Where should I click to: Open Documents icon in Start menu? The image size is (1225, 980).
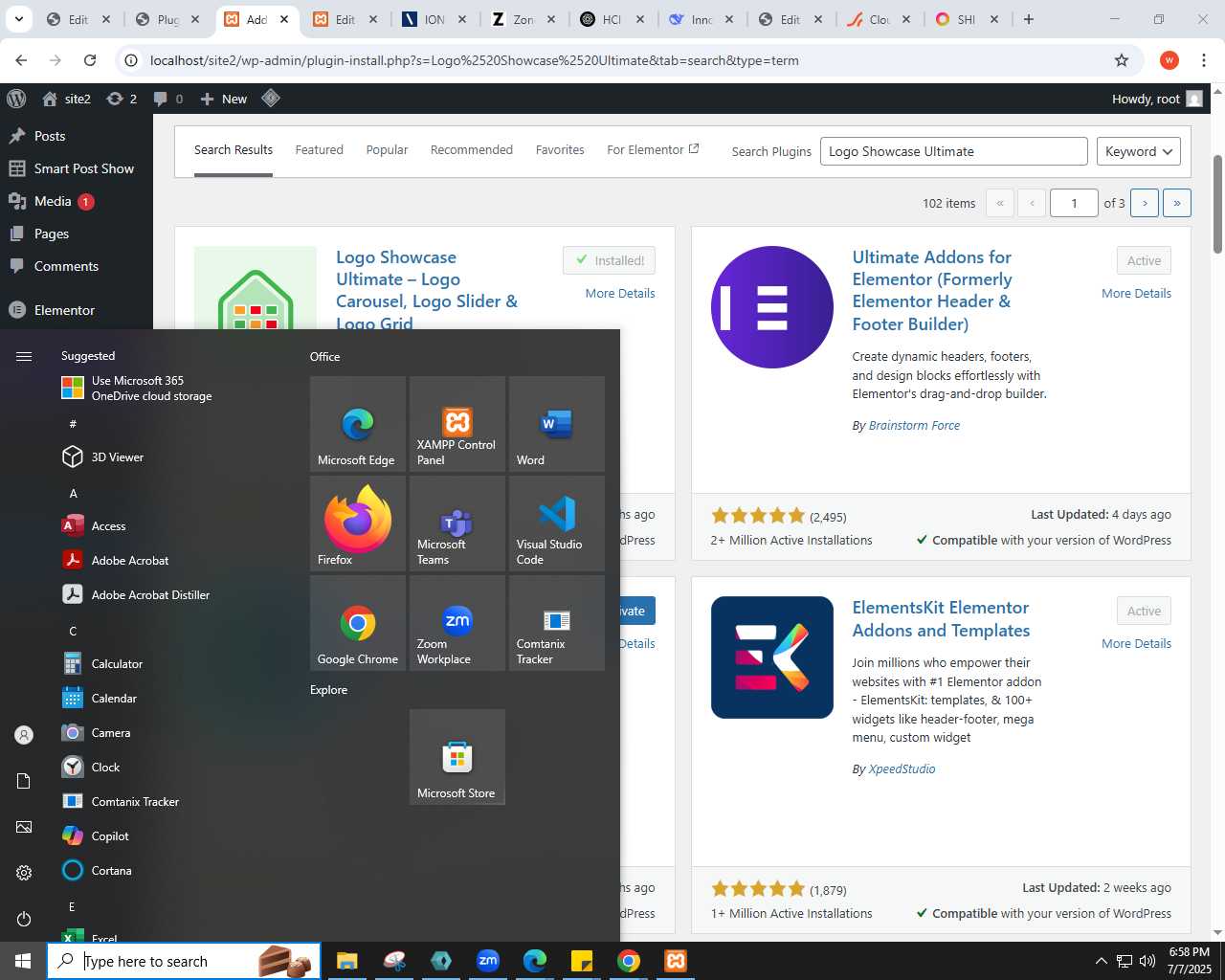[x=24, y=781]
